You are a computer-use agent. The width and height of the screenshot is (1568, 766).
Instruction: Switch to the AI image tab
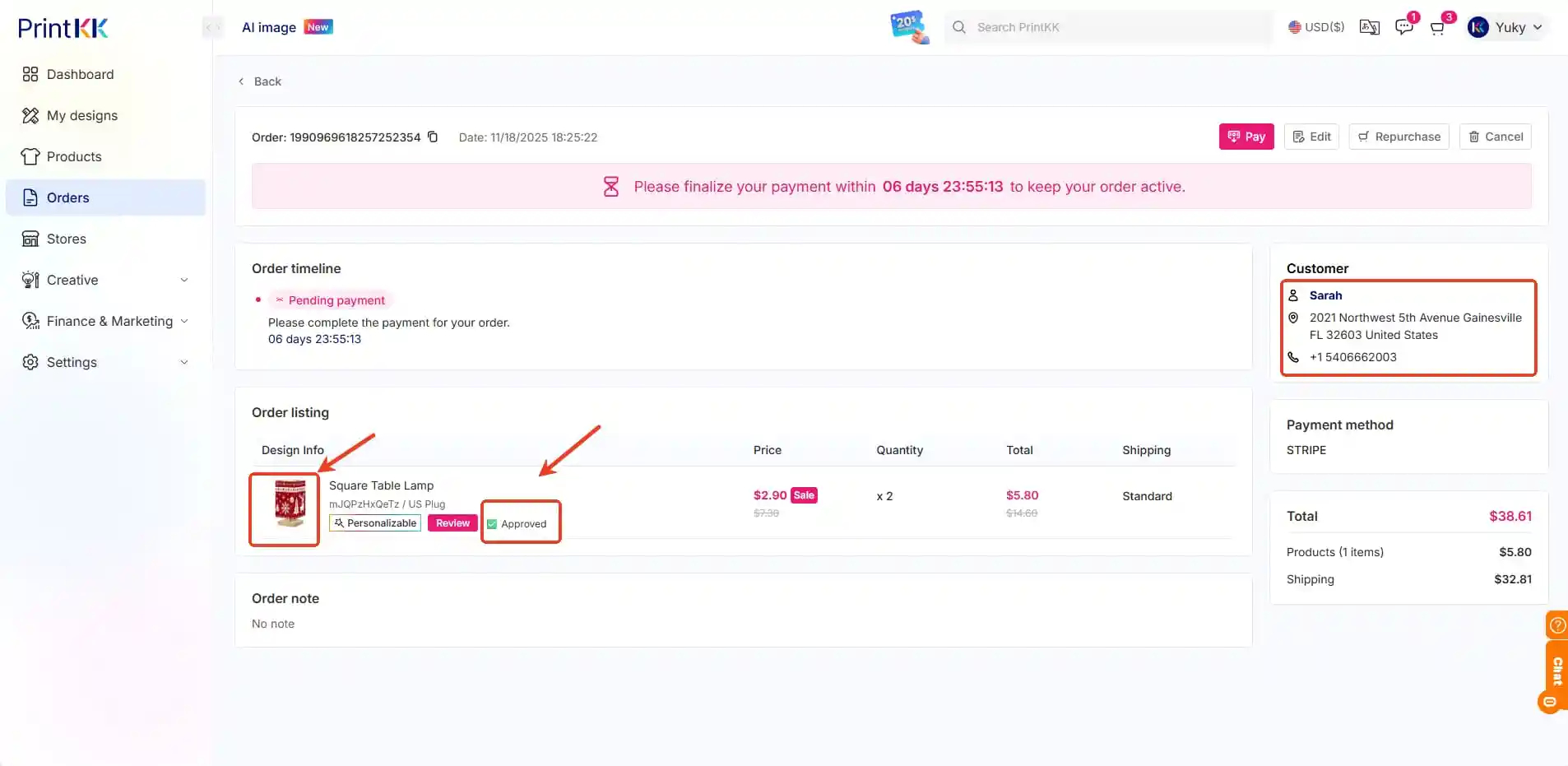[268, 26]
